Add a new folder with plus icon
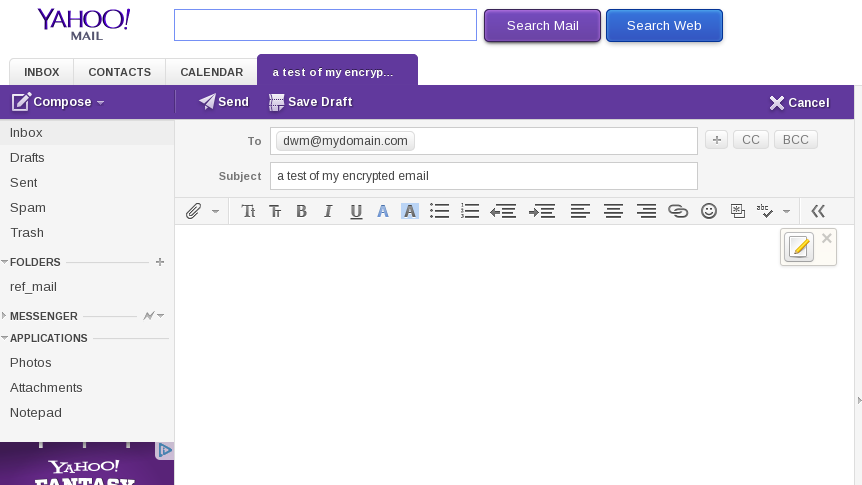Viewport: 862px width, 485px height. (160, 262)
